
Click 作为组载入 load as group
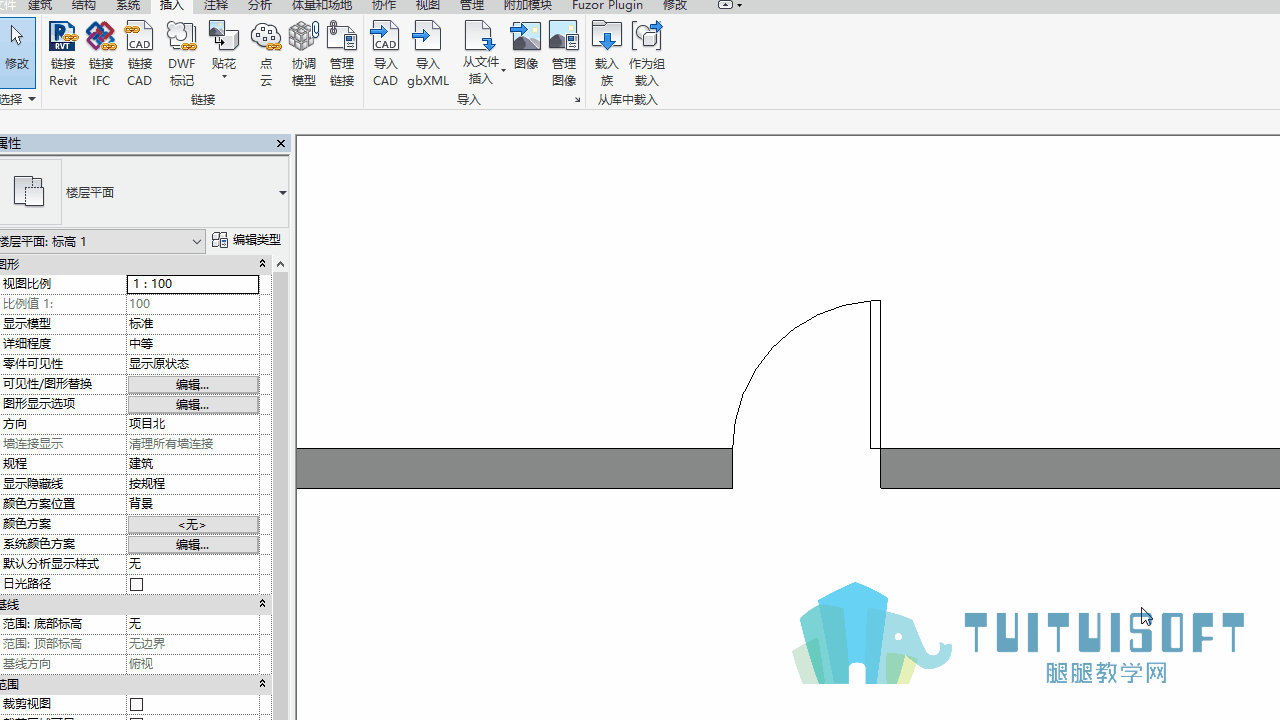(x=647, y=54)
